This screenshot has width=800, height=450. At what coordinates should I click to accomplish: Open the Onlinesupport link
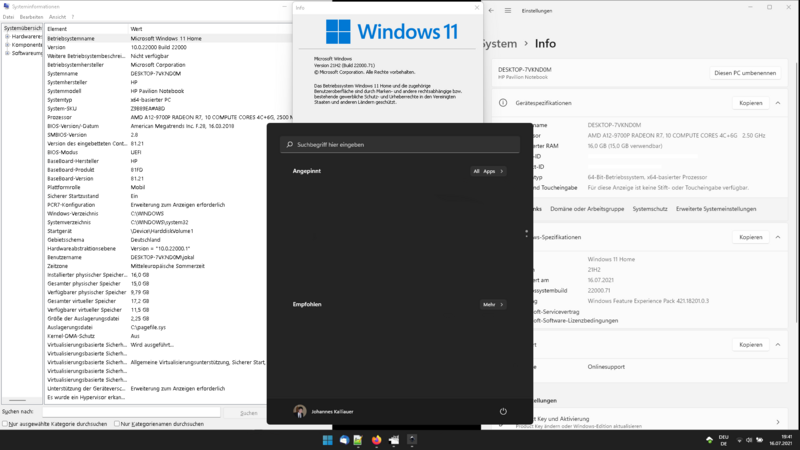point(606,367)
